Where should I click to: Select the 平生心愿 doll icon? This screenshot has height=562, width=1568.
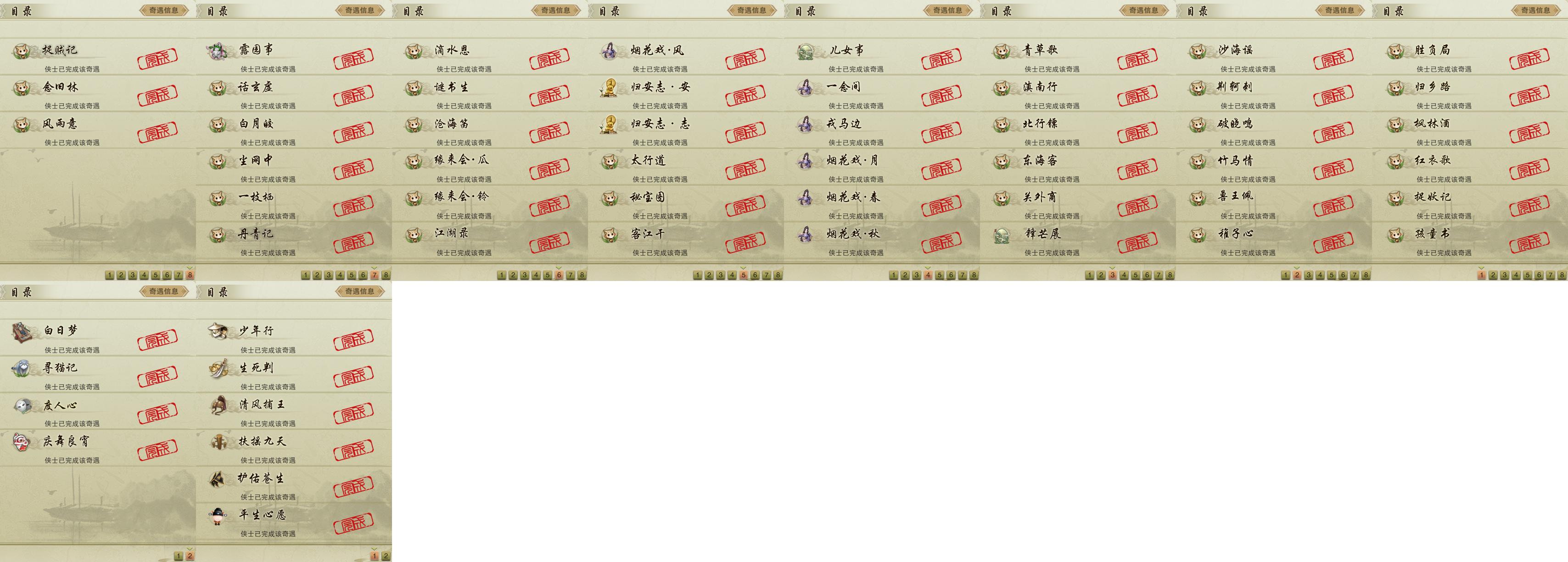point(218,516)
